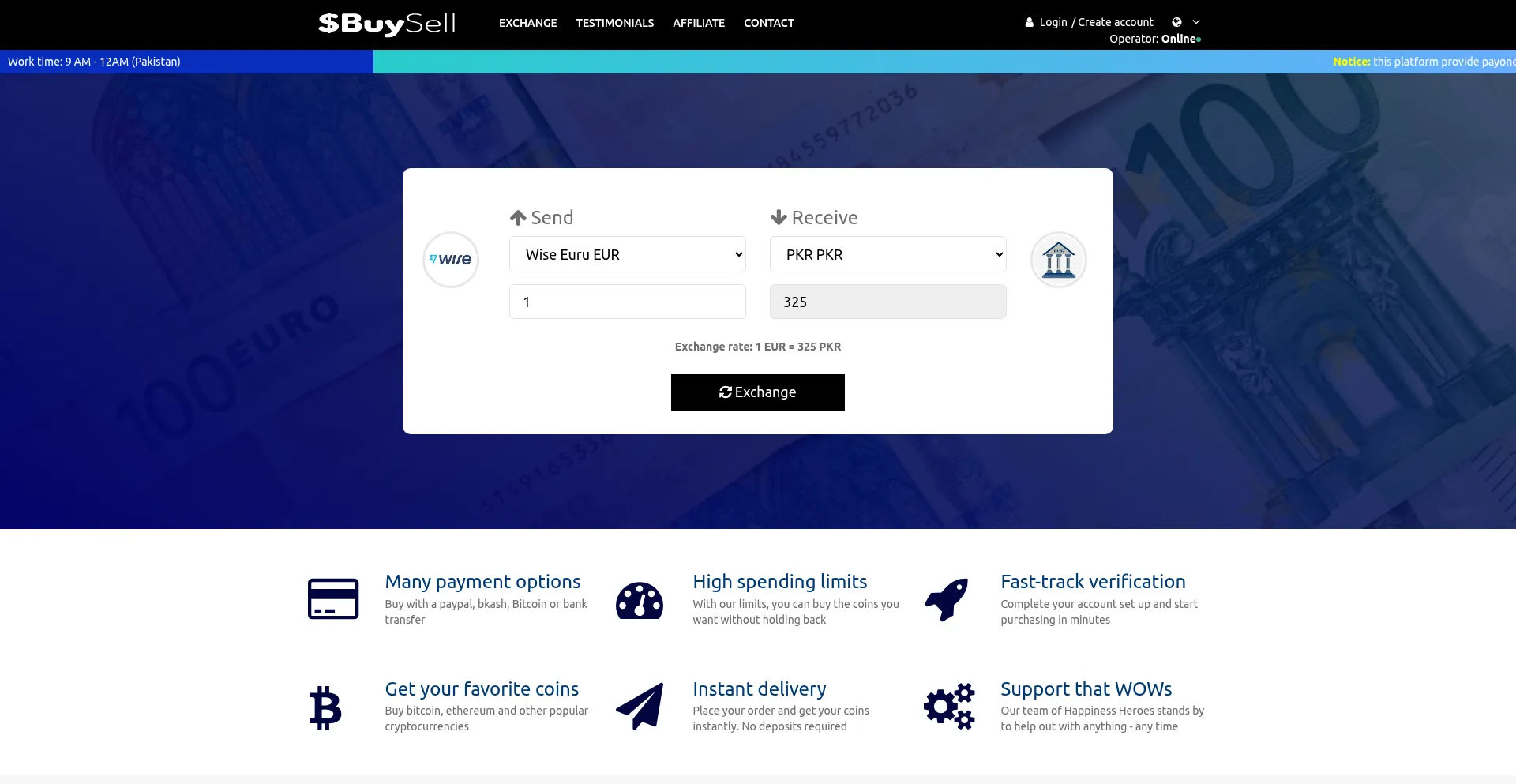Click the Send label text
The image size is (1516, 784).
[552, 218]
